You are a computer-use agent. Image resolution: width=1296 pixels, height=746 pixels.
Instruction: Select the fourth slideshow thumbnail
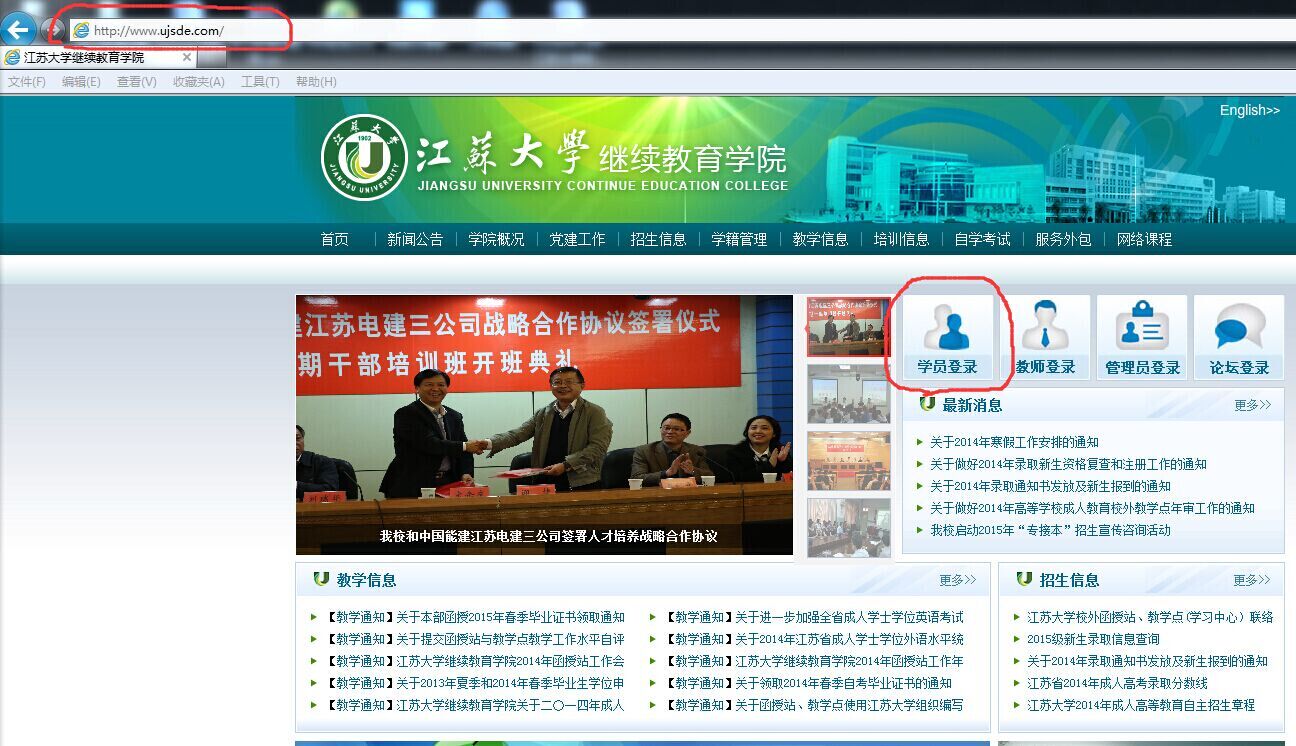tap(848, 527)
